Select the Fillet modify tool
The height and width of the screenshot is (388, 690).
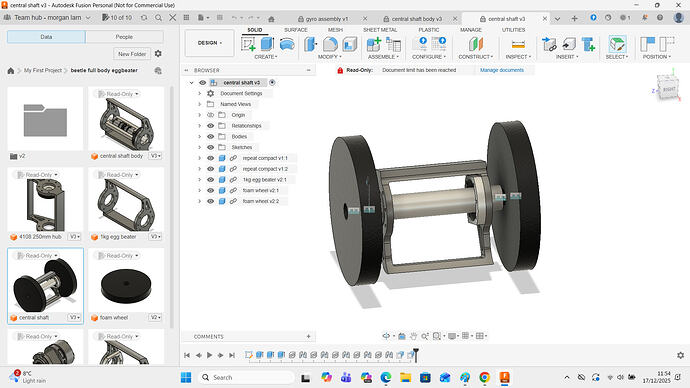(x=330, y=44)
